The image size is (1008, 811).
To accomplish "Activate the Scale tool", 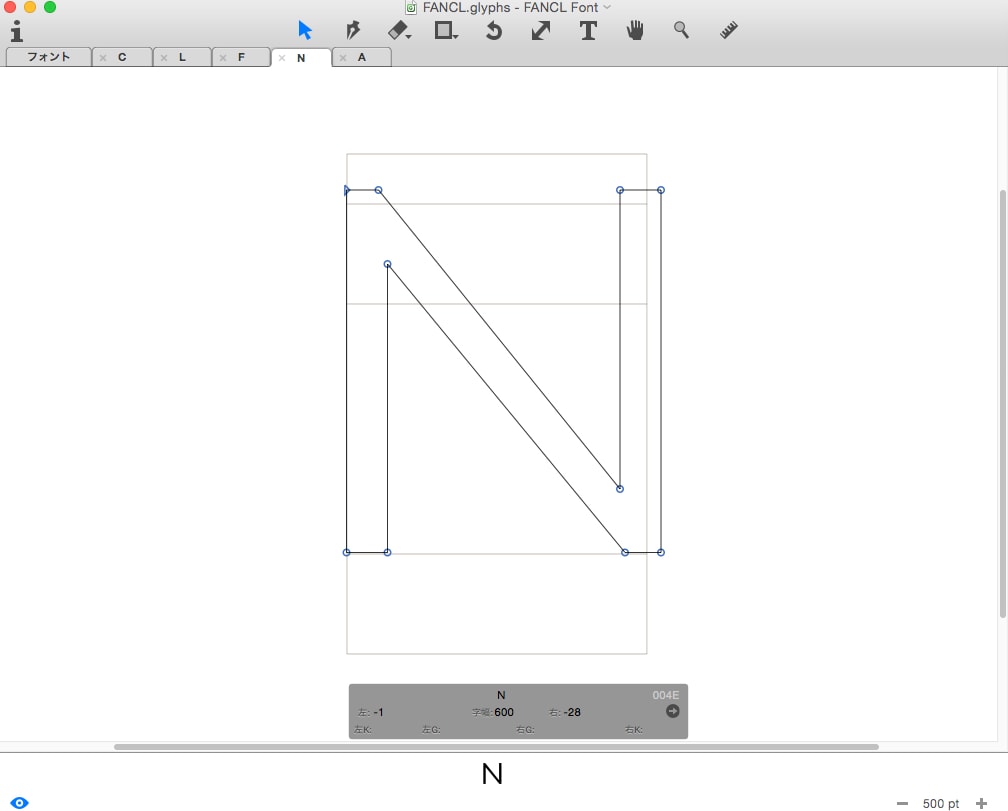I will pos(541,30).
